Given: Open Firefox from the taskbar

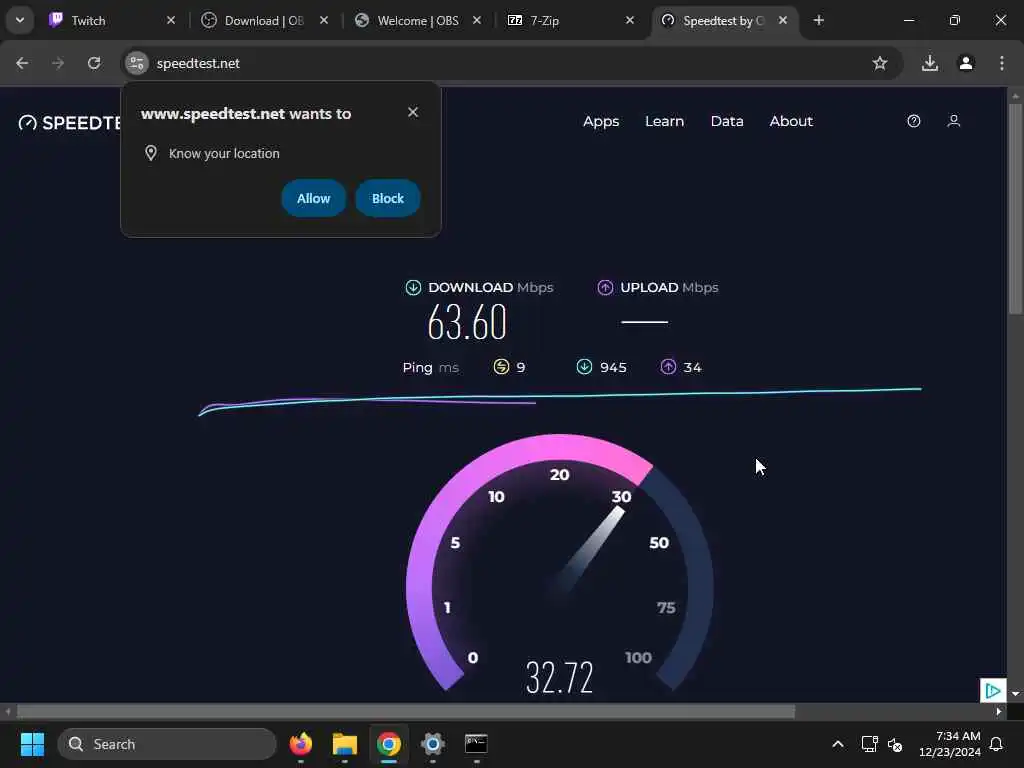Looking at the screenshot, I should coord(300,744).
